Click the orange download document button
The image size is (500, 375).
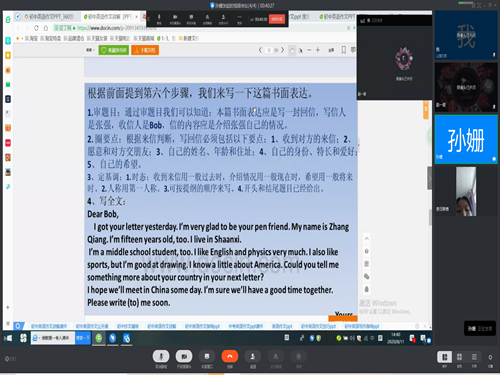[145, 50]
